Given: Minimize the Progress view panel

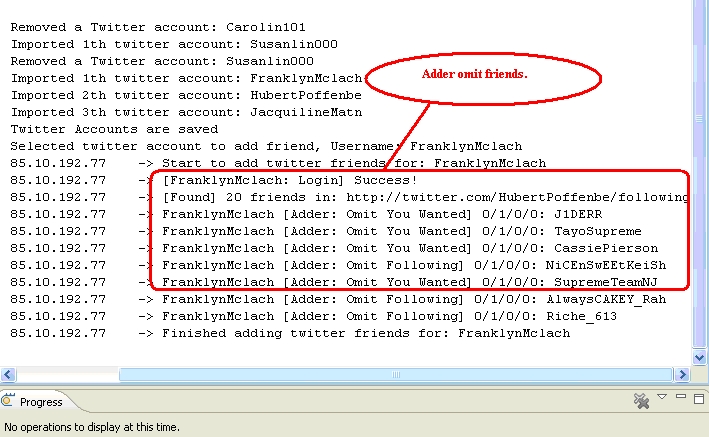Looking at the screenshot, I should click(x=681, y=397).
